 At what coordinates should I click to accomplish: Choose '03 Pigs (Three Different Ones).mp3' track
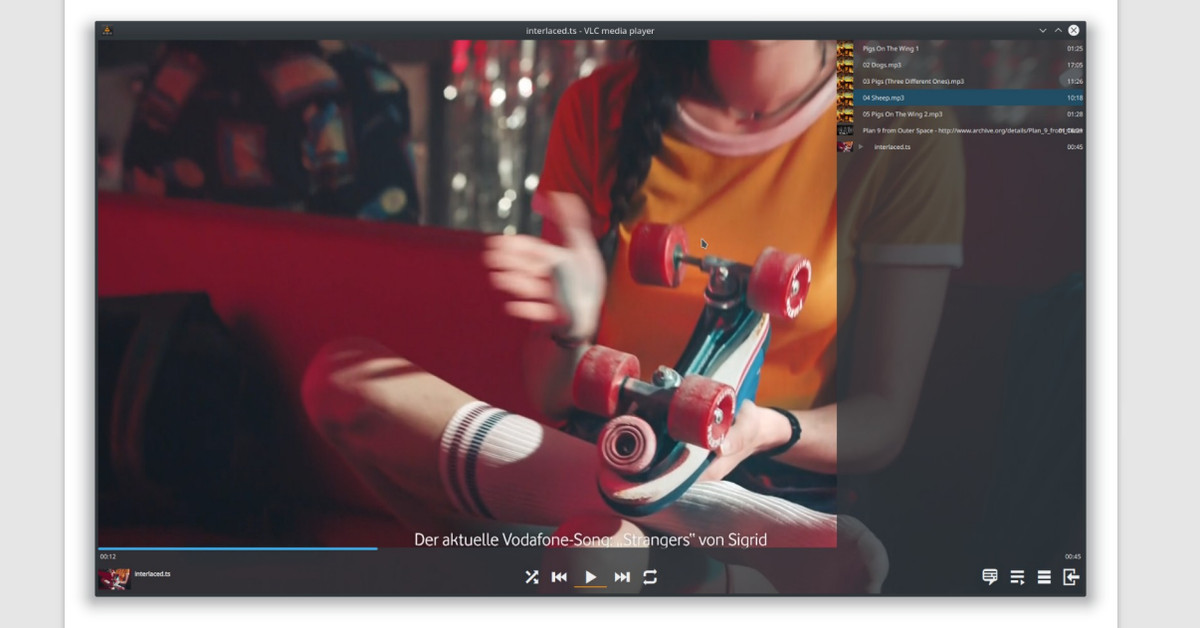point(913,81)
